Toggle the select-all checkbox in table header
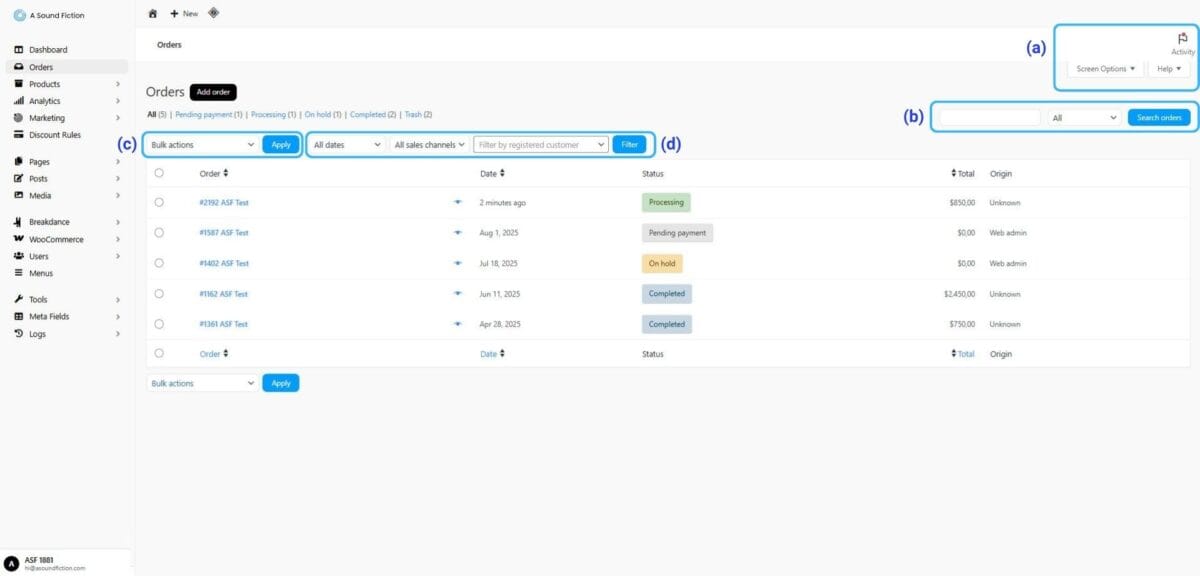 (x=159, y=173)
